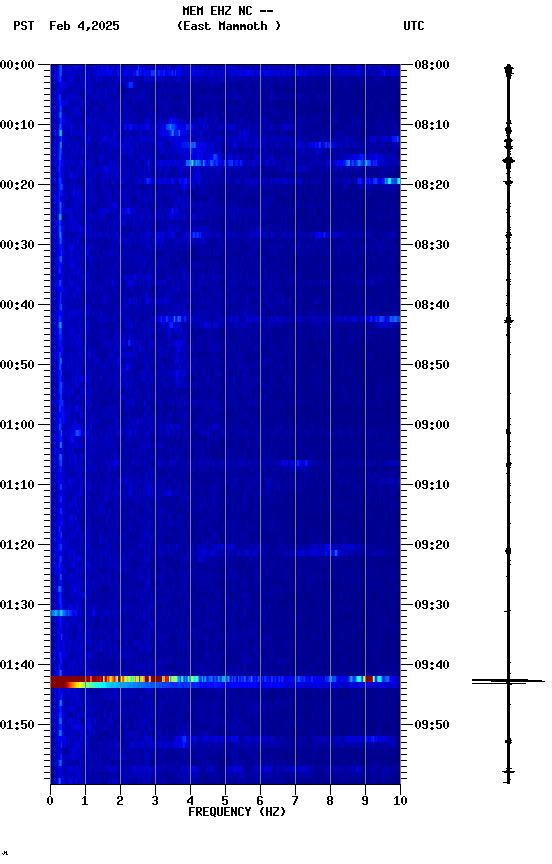Click the PST time label 00:50
The image size is (552, 864).
[x=17, y=365]
